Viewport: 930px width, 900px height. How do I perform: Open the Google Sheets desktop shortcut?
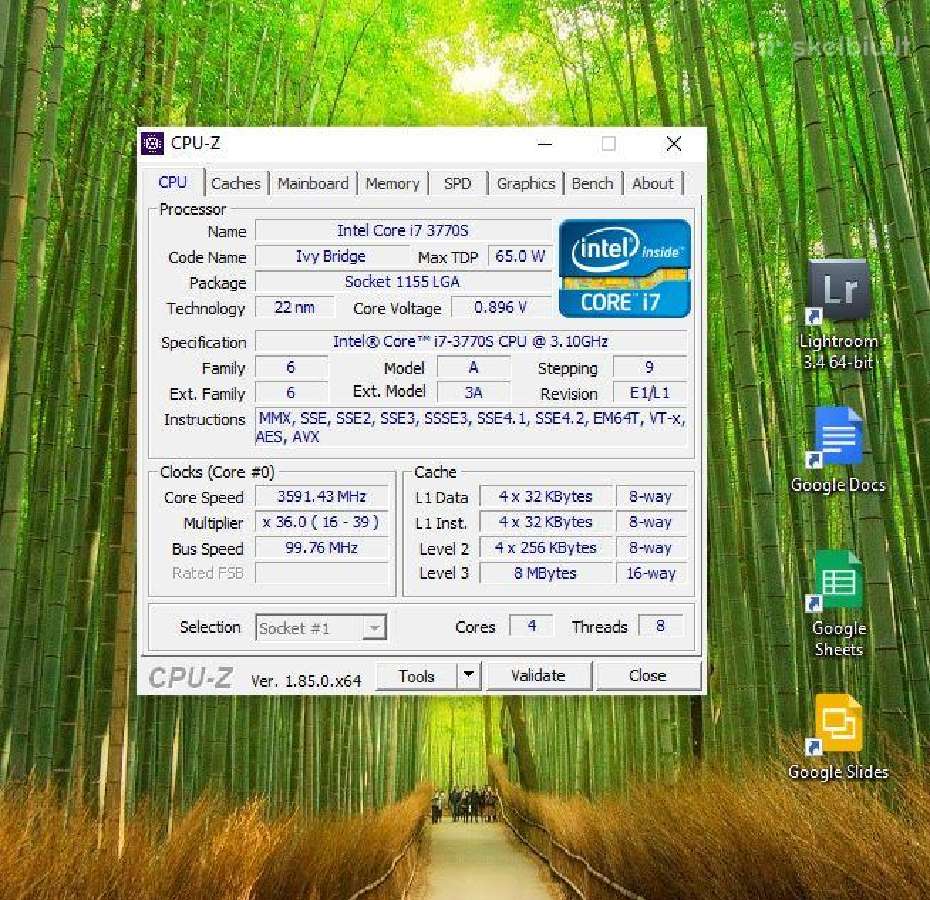[838, 603]
